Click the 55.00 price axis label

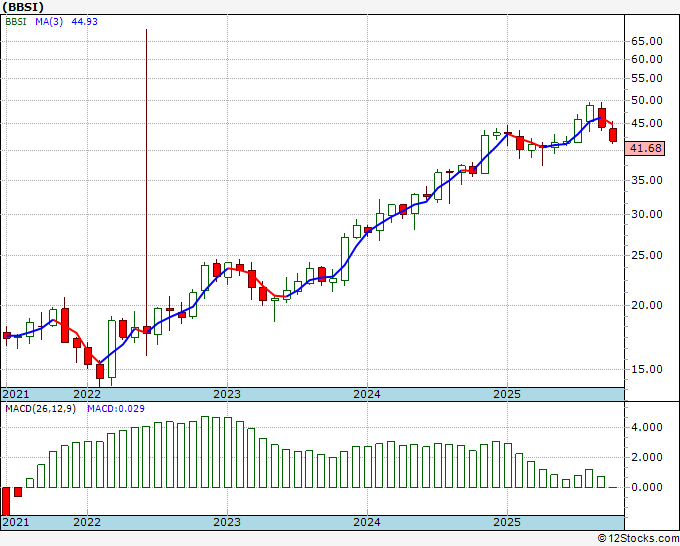[x=647, y=78]
